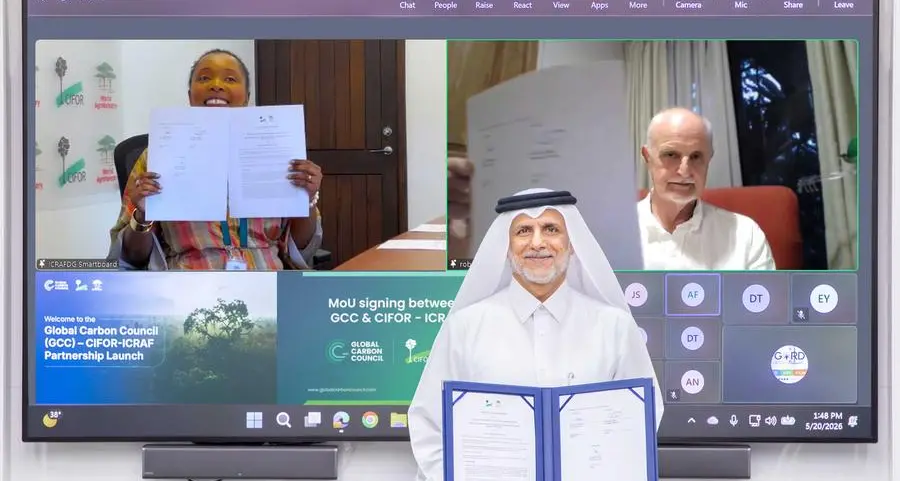The width and height of the screenshot is (900, 481).
Task: Click the ICRAFDG Smartboard name label
Action: pos(83,265)
